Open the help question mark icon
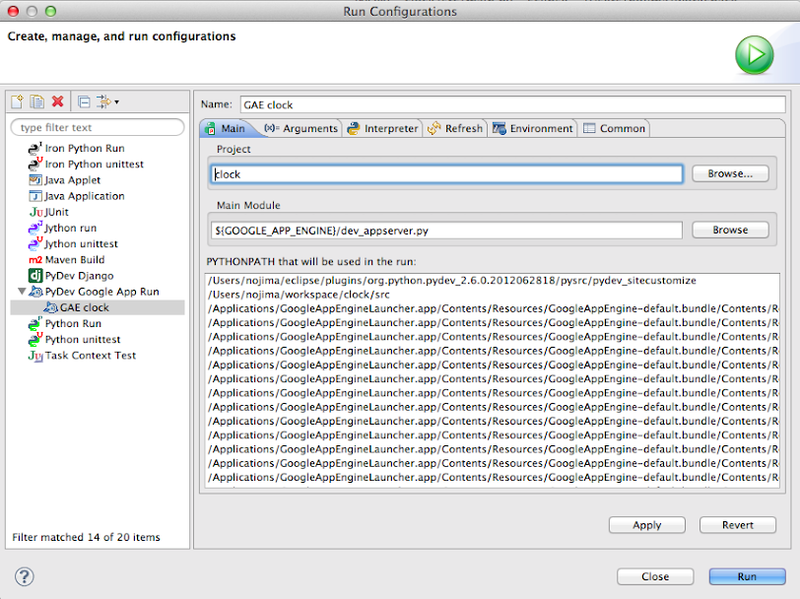Viewport: 800px width, 599px height. [x=25, y=576]
